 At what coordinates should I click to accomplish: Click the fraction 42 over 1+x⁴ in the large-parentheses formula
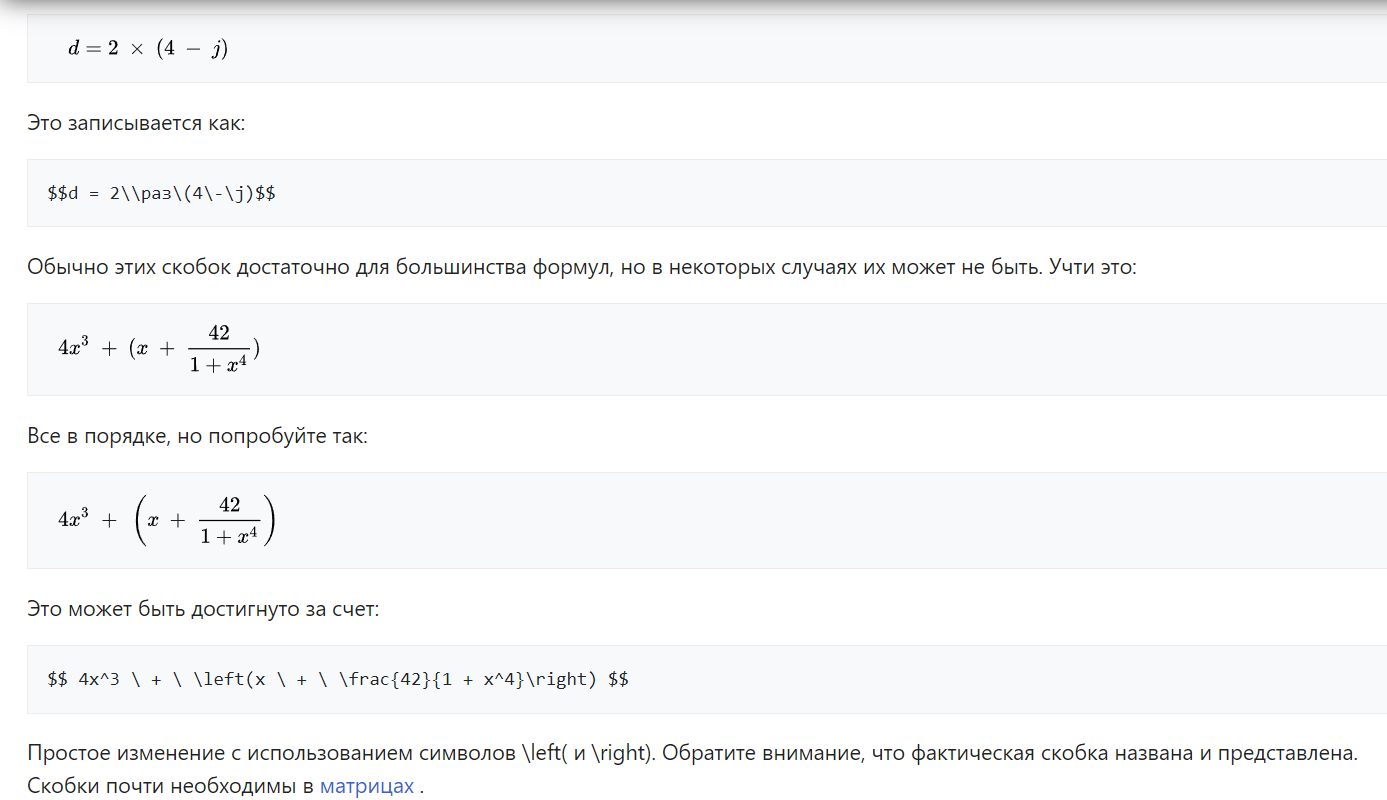pos(229,520)
